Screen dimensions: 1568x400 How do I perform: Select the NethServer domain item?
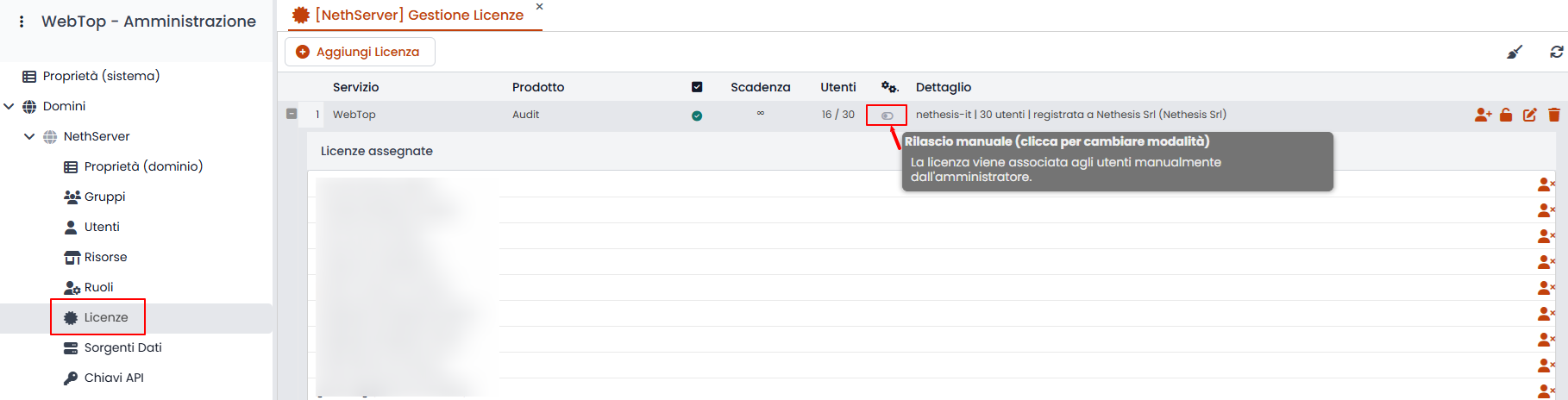97,136
